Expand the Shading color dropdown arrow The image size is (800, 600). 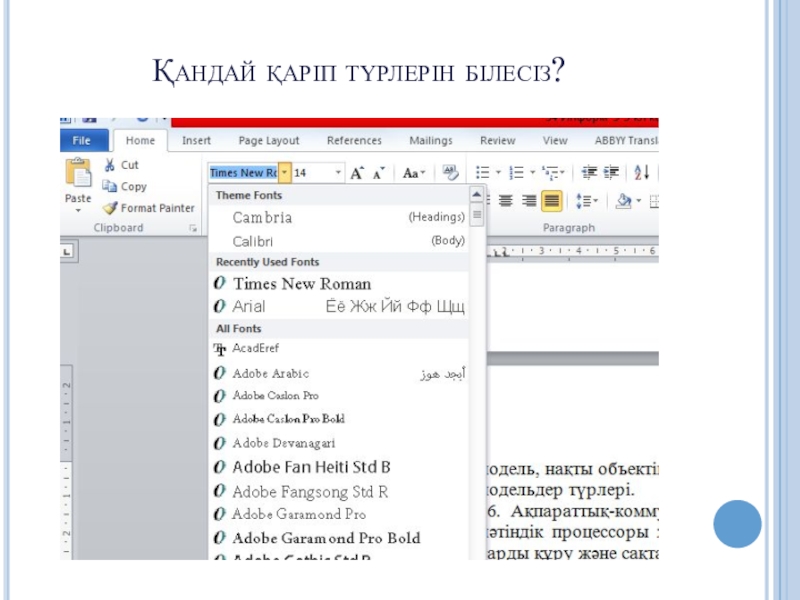pos(638,201)
